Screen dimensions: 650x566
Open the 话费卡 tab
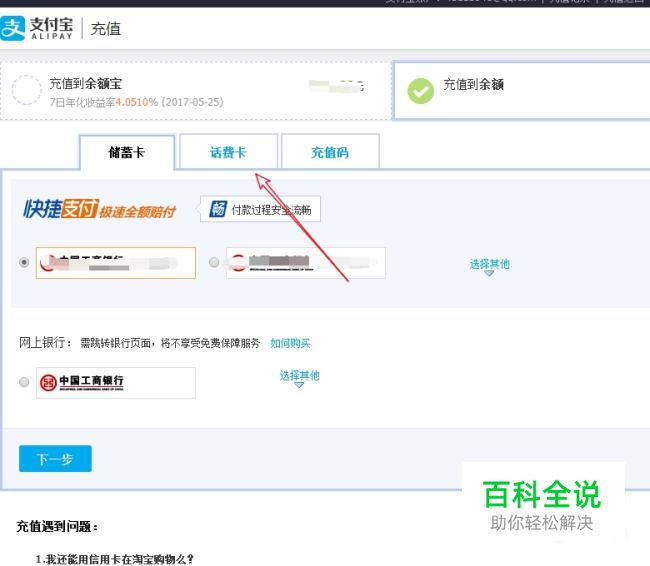(x=228, y=152)
